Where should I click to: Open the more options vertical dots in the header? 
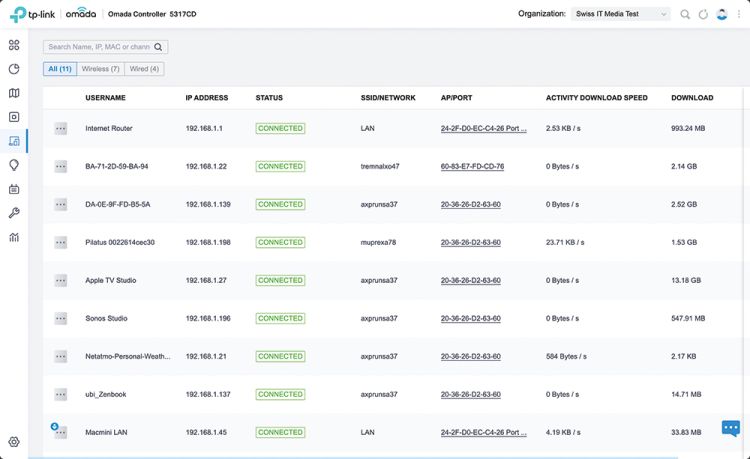[x=739, y=14]
